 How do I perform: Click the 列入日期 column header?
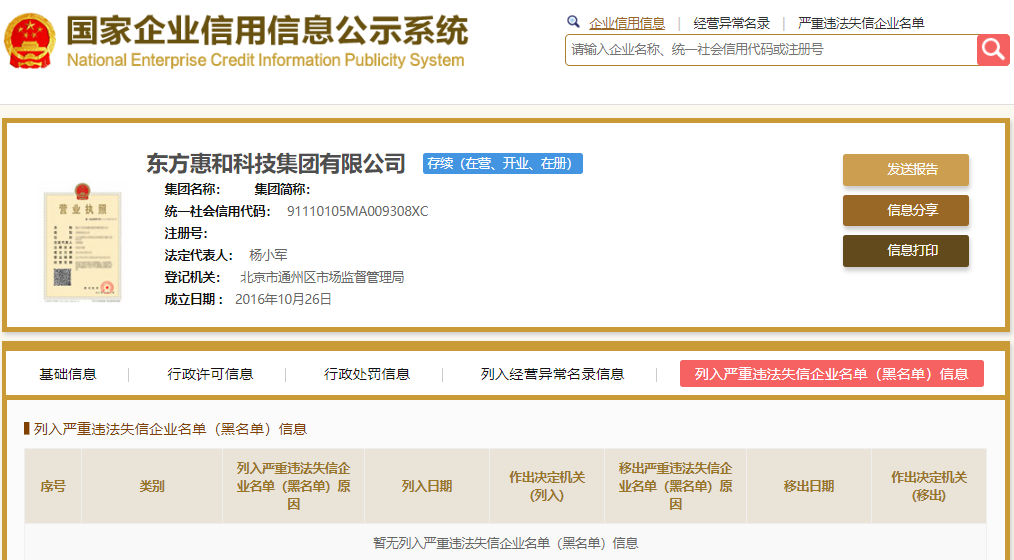tap(427, 486)
